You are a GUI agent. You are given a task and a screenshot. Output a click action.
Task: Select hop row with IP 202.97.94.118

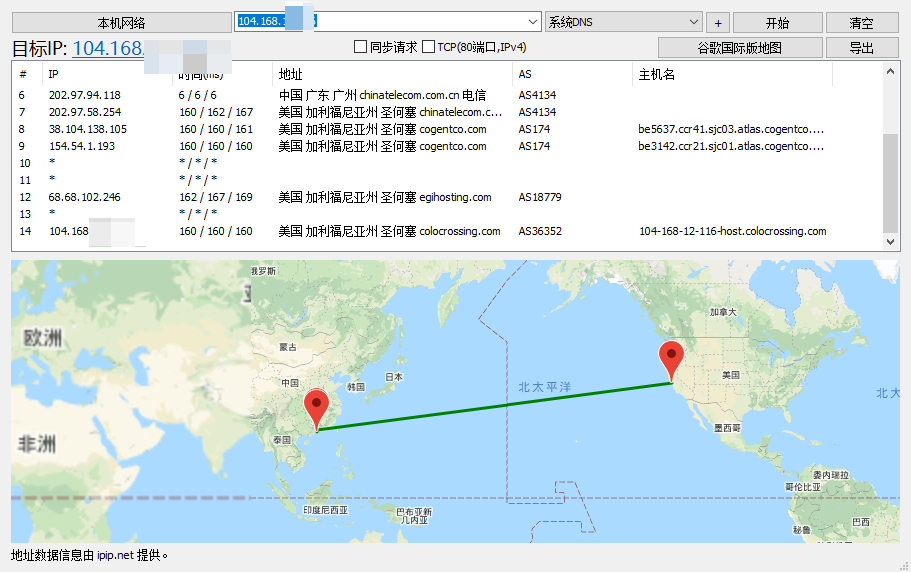[446, 95]
